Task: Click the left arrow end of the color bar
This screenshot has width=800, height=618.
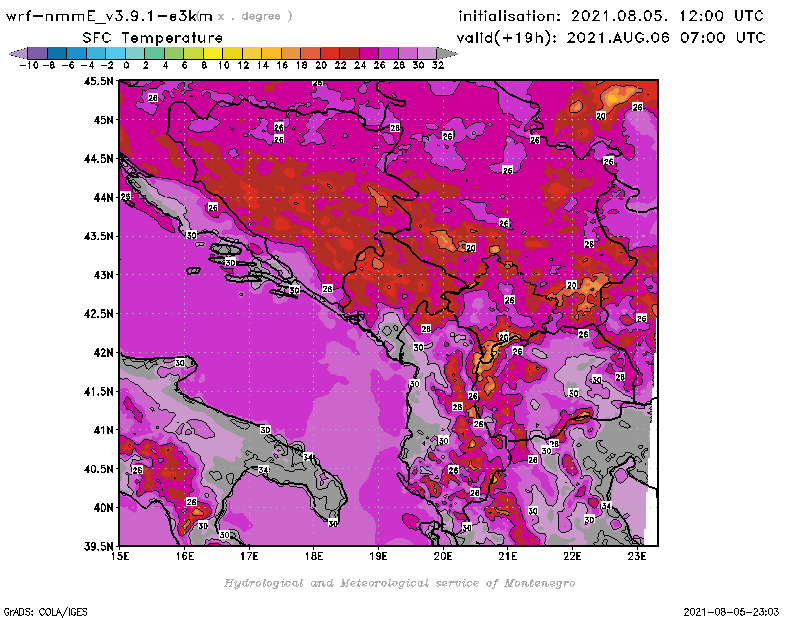Action: (17, 53)
